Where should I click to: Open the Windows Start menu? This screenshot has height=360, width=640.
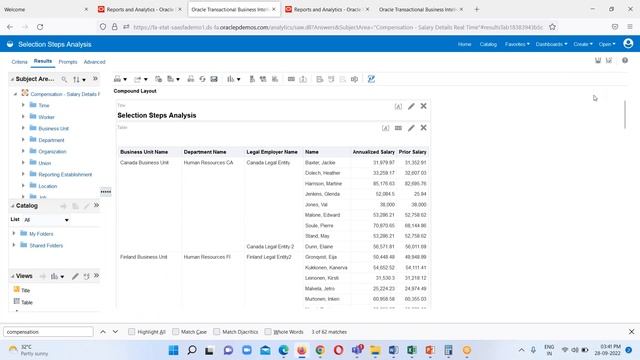[173, 350]
